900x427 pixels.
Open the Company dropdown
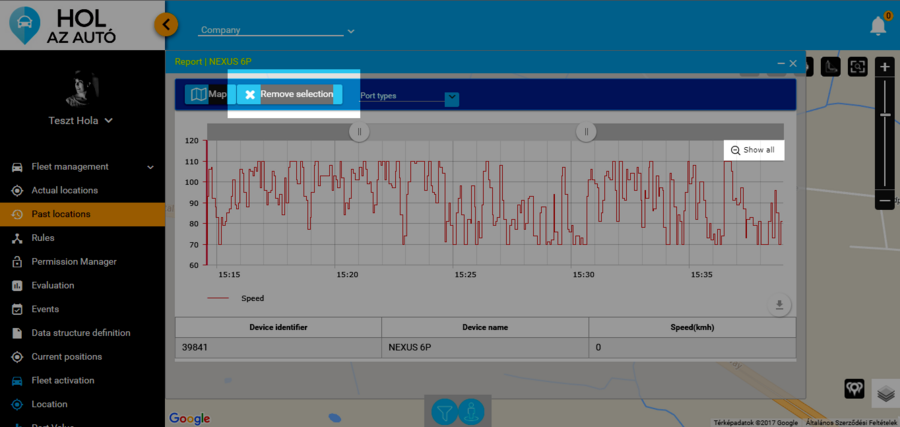click(x=277, y=30)
